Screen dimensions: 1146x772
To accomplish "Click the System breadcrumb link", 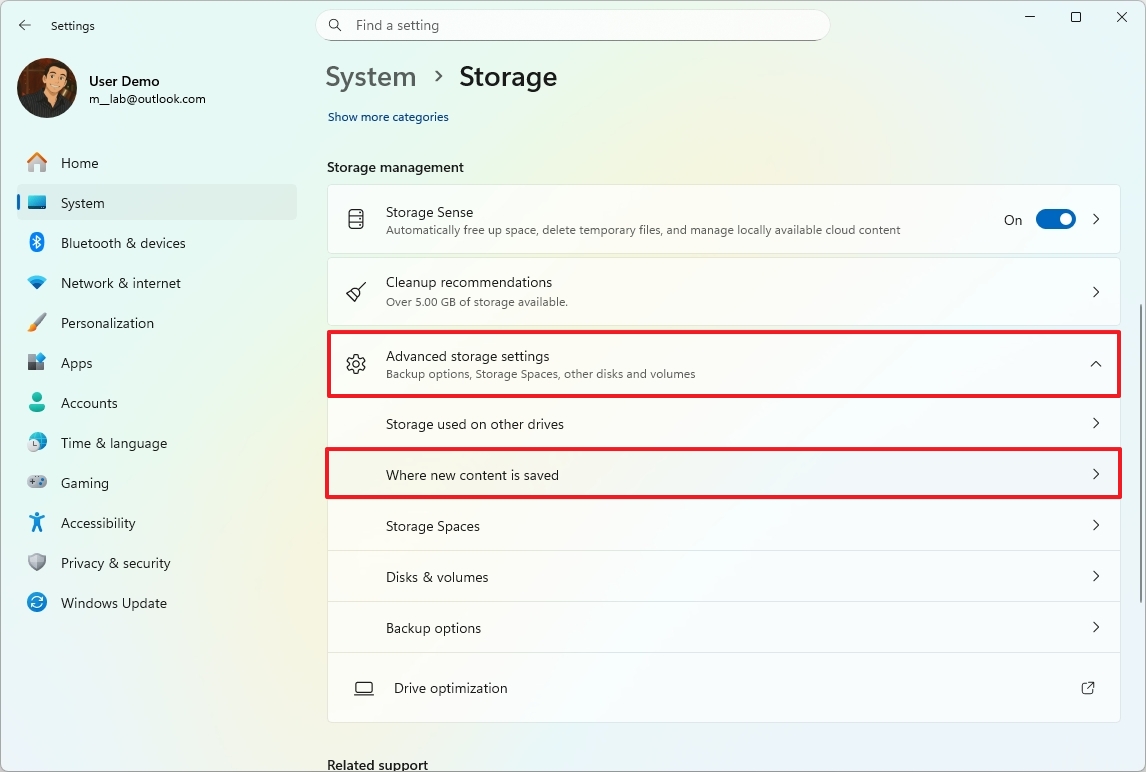I will (371, 77).
